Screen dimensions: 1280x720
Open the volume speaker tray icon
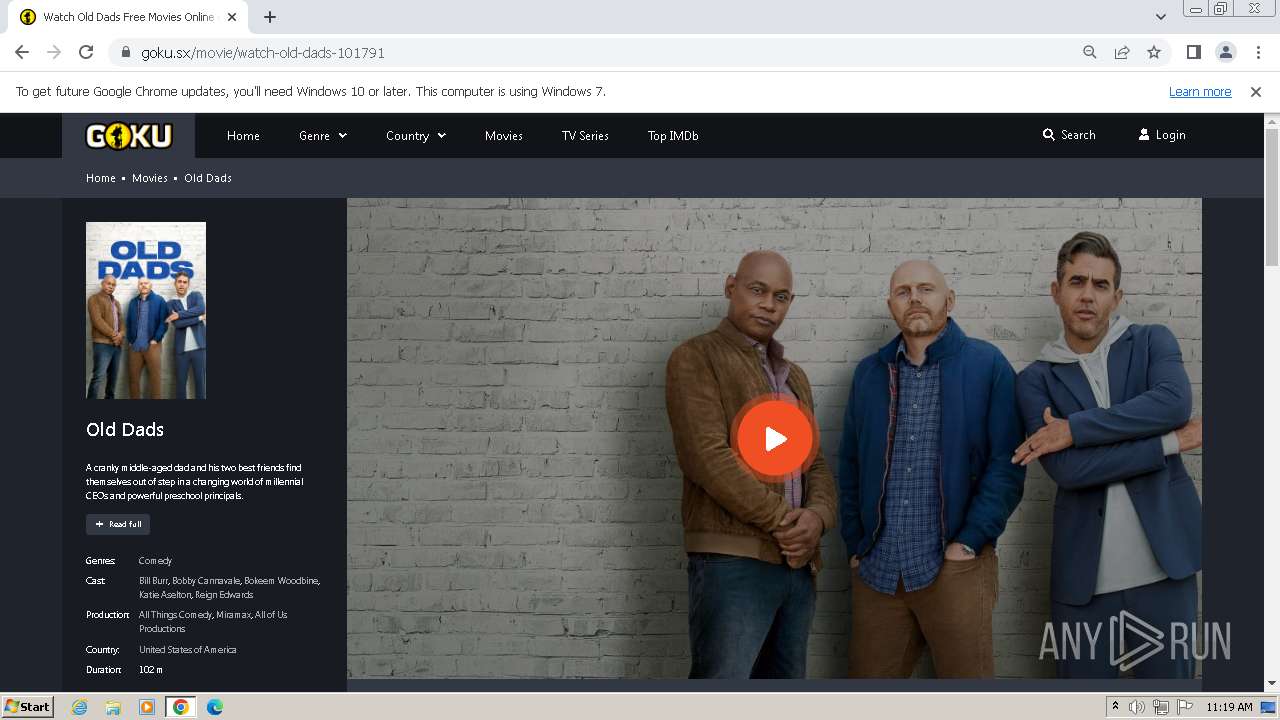point(1137,707)
